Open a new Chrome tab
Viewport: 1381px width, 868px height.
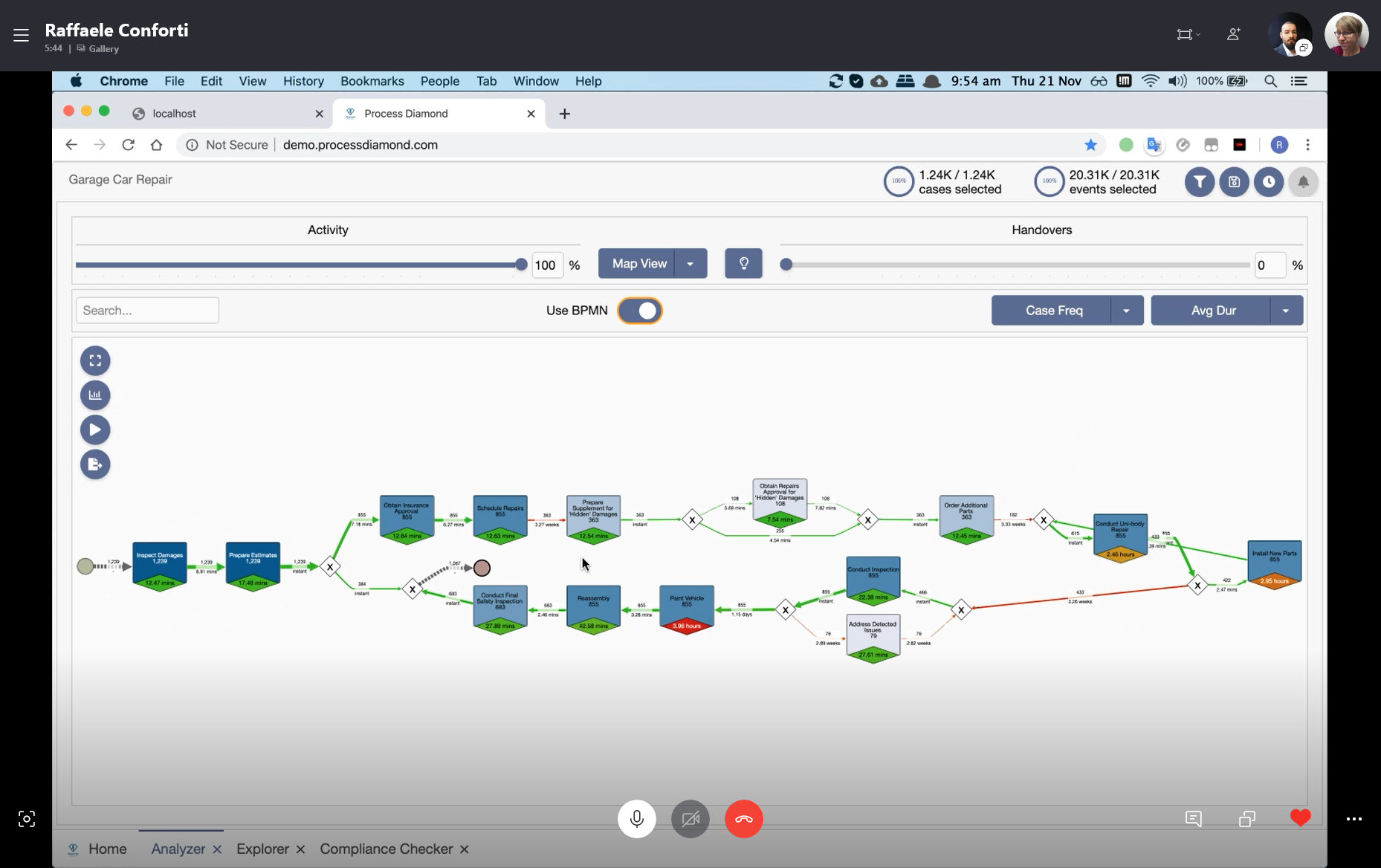[565, 114]
